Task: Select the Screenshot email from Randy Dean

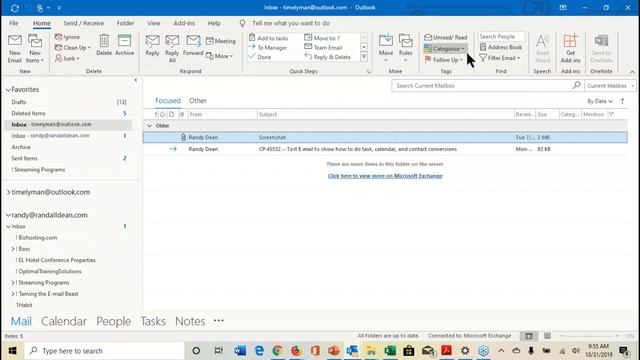Action: (x=385, y=138)
